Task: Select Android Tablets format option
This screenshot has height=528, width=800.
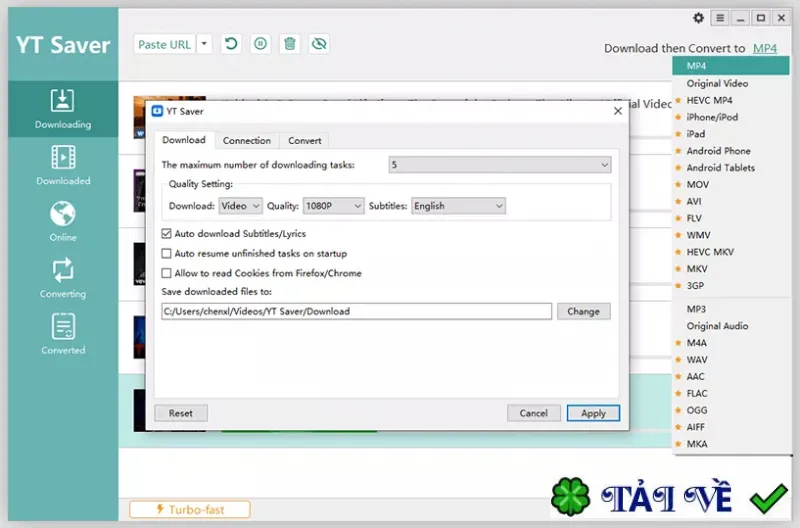Action: pyautogui.click(x=731, y=167)
